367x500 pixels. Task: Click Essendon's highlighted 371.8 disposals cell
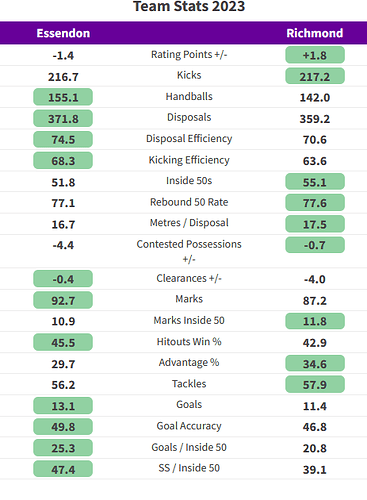[63, 119]
